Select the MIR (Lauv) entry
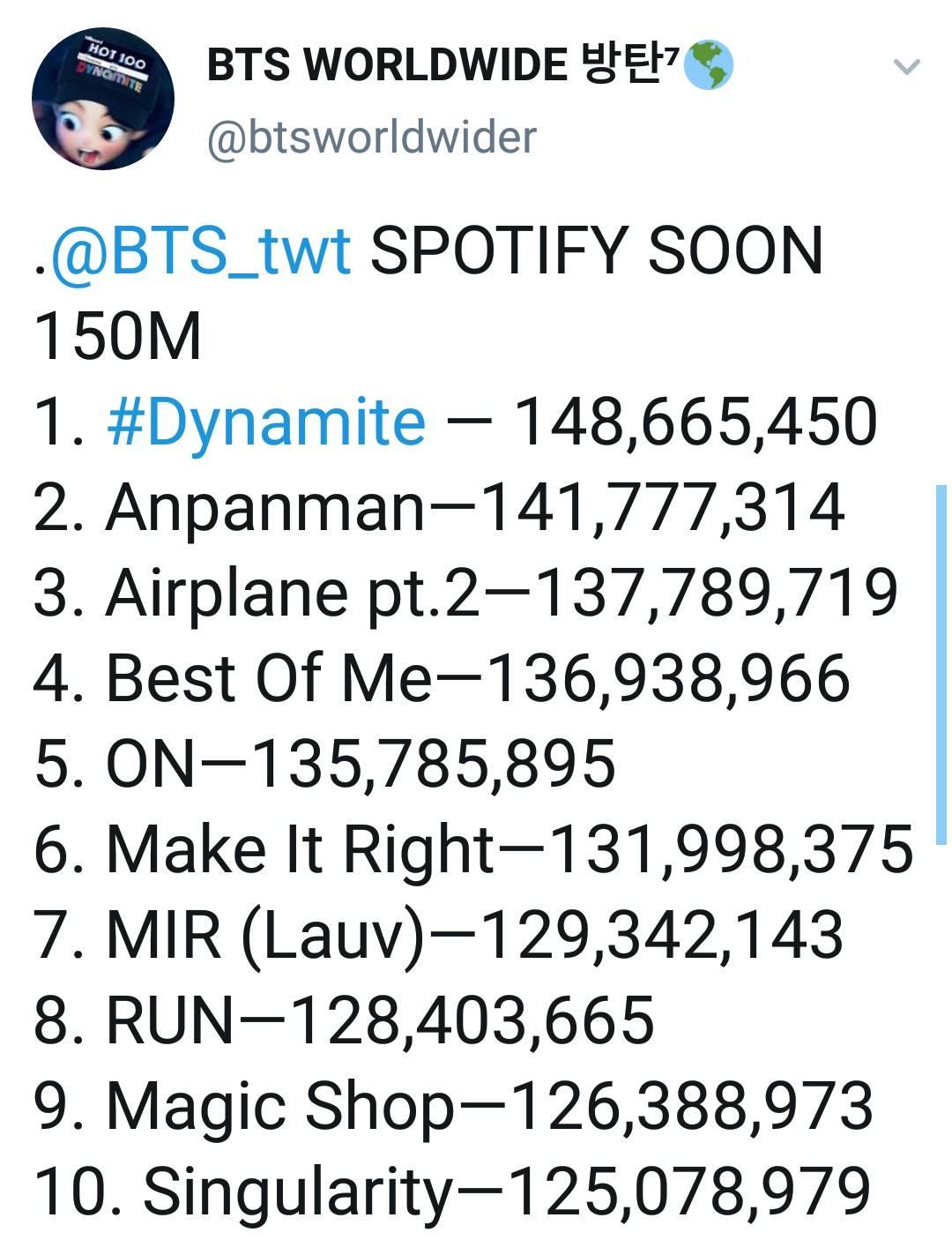Image resolution: width=952 pixels, height=1255 pixels. (x=438, y=935)
